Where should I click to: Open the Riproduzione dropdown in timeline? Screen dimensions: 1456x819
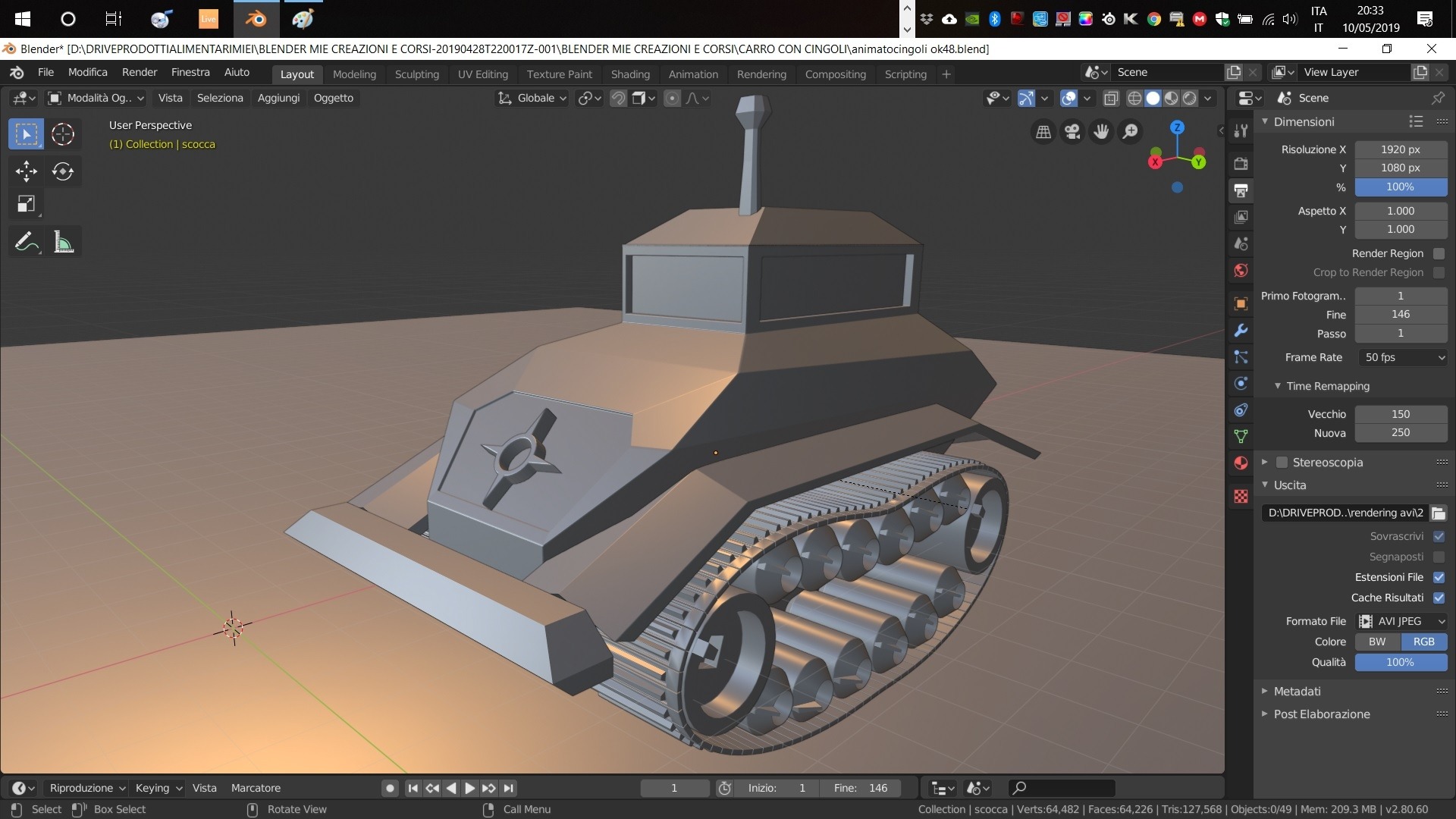[87, 788]
